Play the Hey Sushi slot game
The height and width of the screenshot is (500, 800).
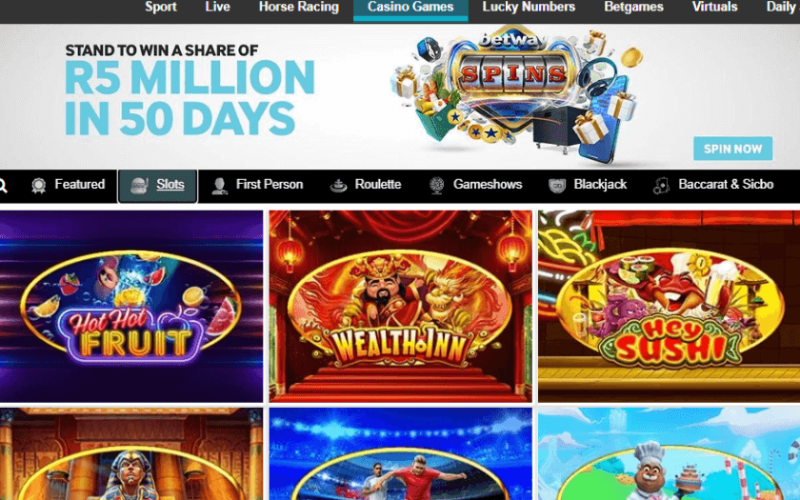coord(669,306)
